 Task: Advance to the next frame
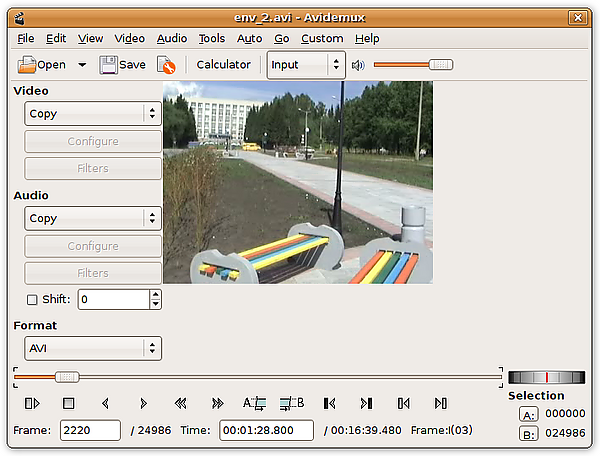click(143, 403)
